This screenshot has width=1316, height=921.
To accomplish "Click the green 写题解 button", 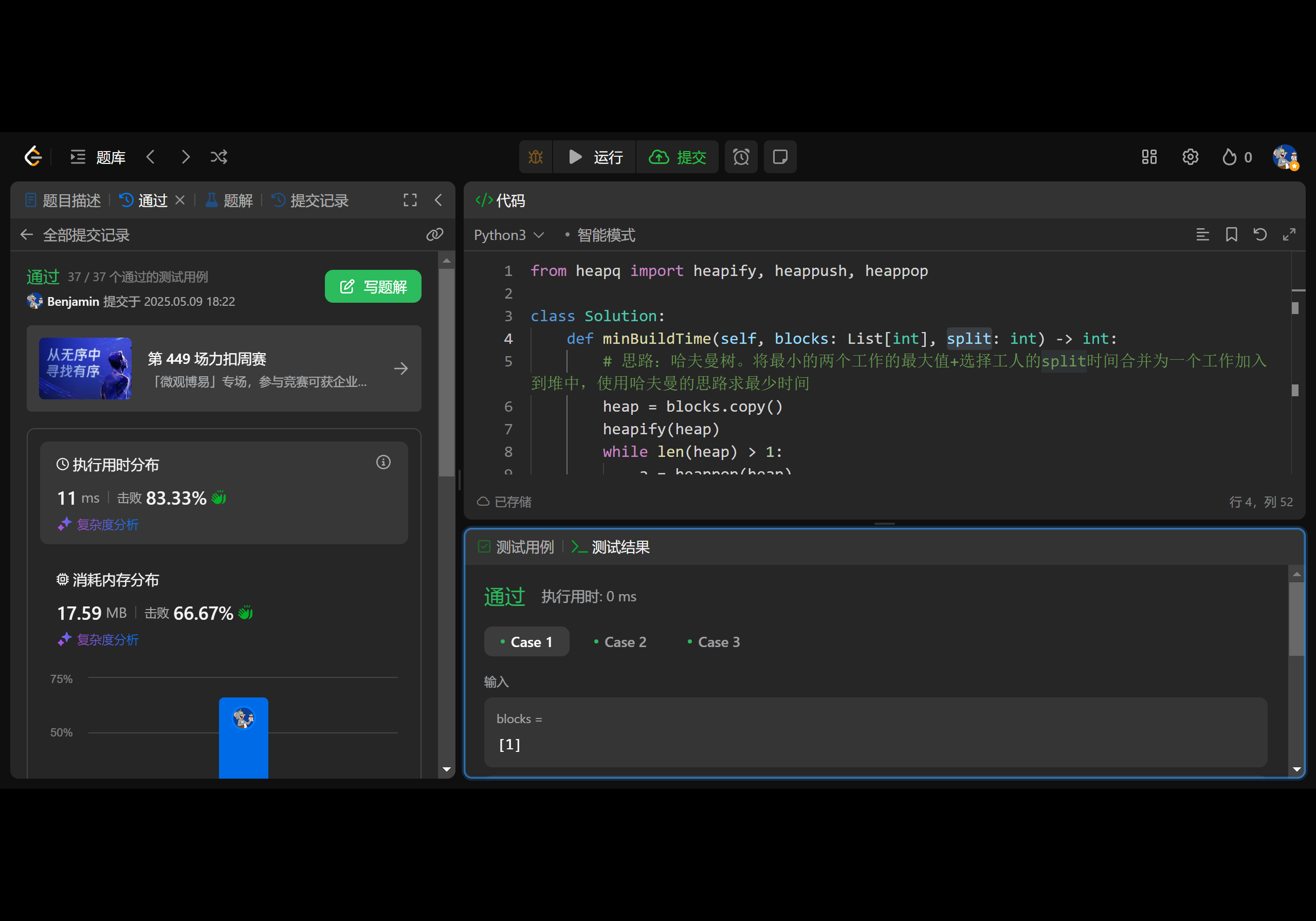I will tap(373, 287).
